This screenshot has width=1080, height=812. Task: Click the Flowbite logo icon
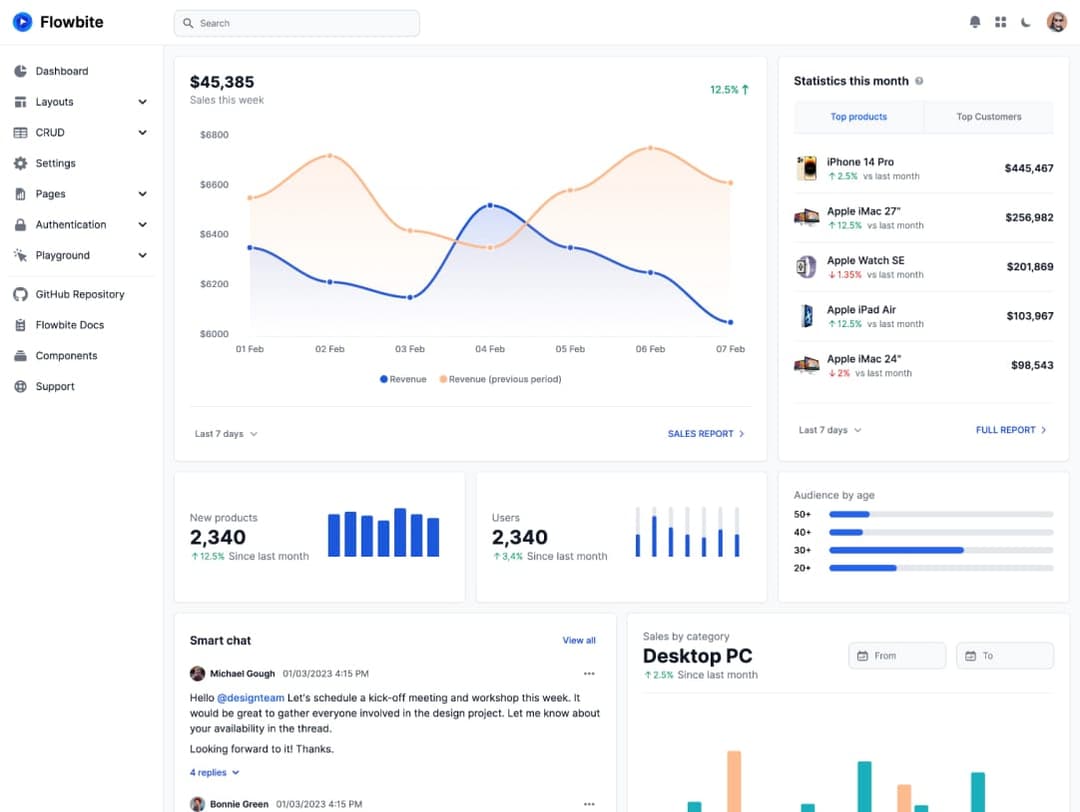[x=22, y=22]
